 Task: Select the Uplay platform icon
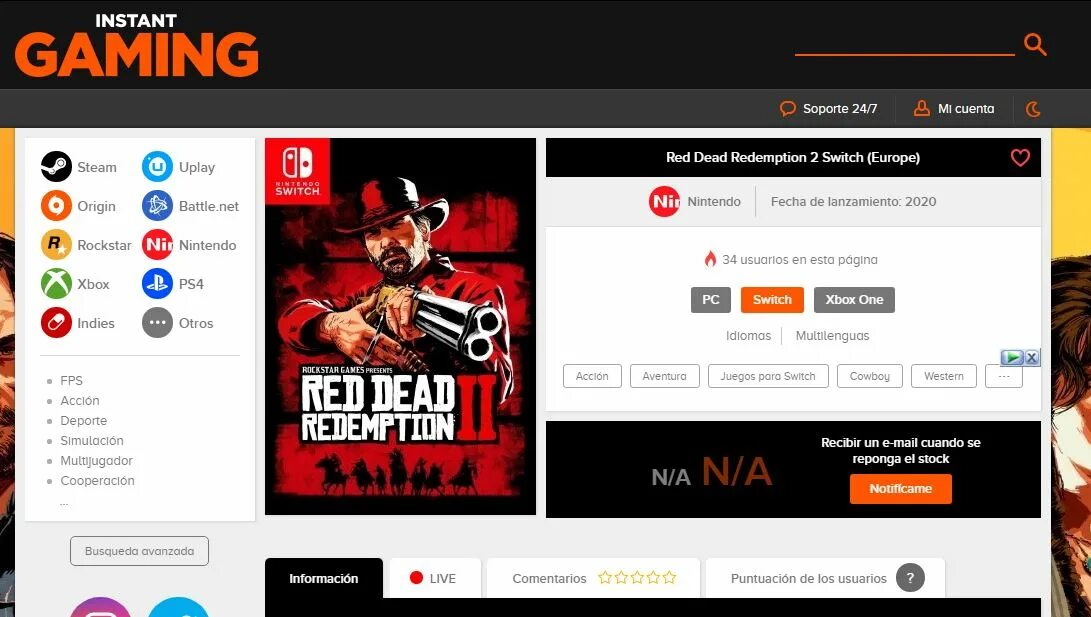(x=157, y=167)
